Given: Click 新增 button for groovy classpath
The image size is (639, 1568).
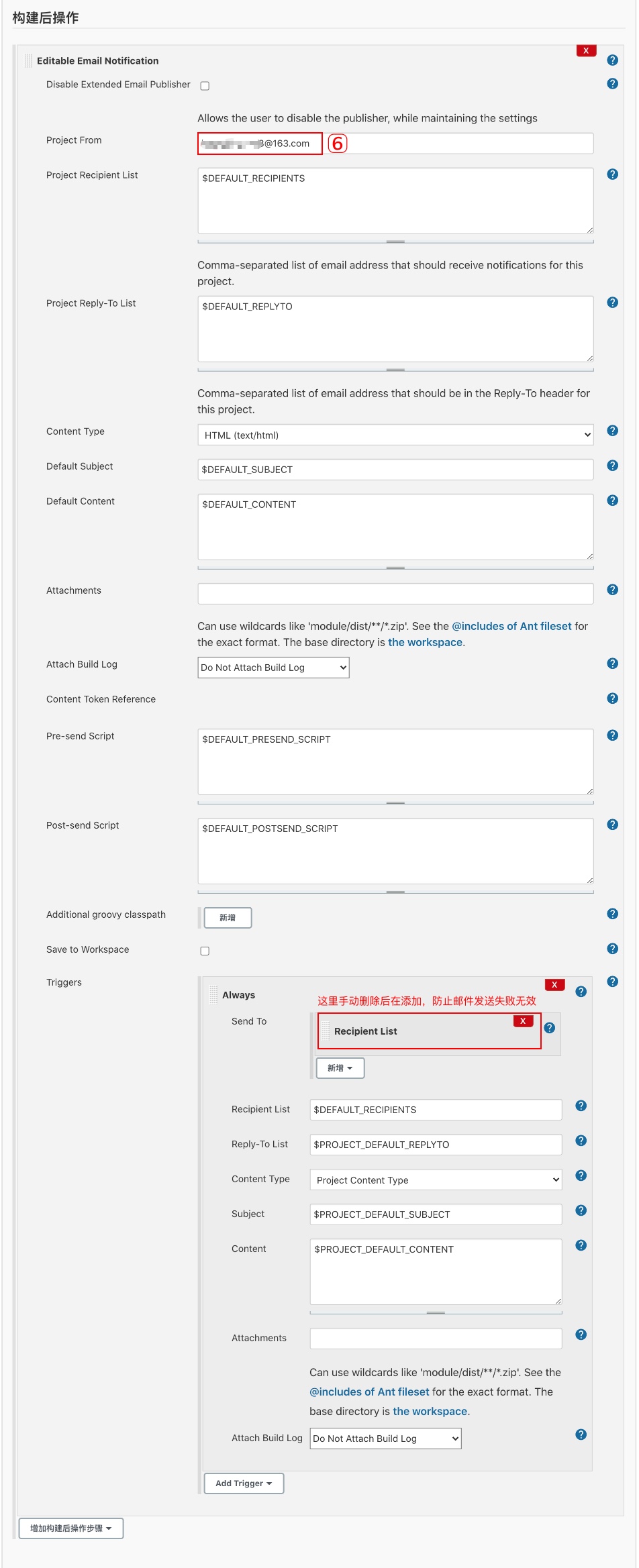Looking at the screenshot, I should pyautogui.click(x=228, y=918).
